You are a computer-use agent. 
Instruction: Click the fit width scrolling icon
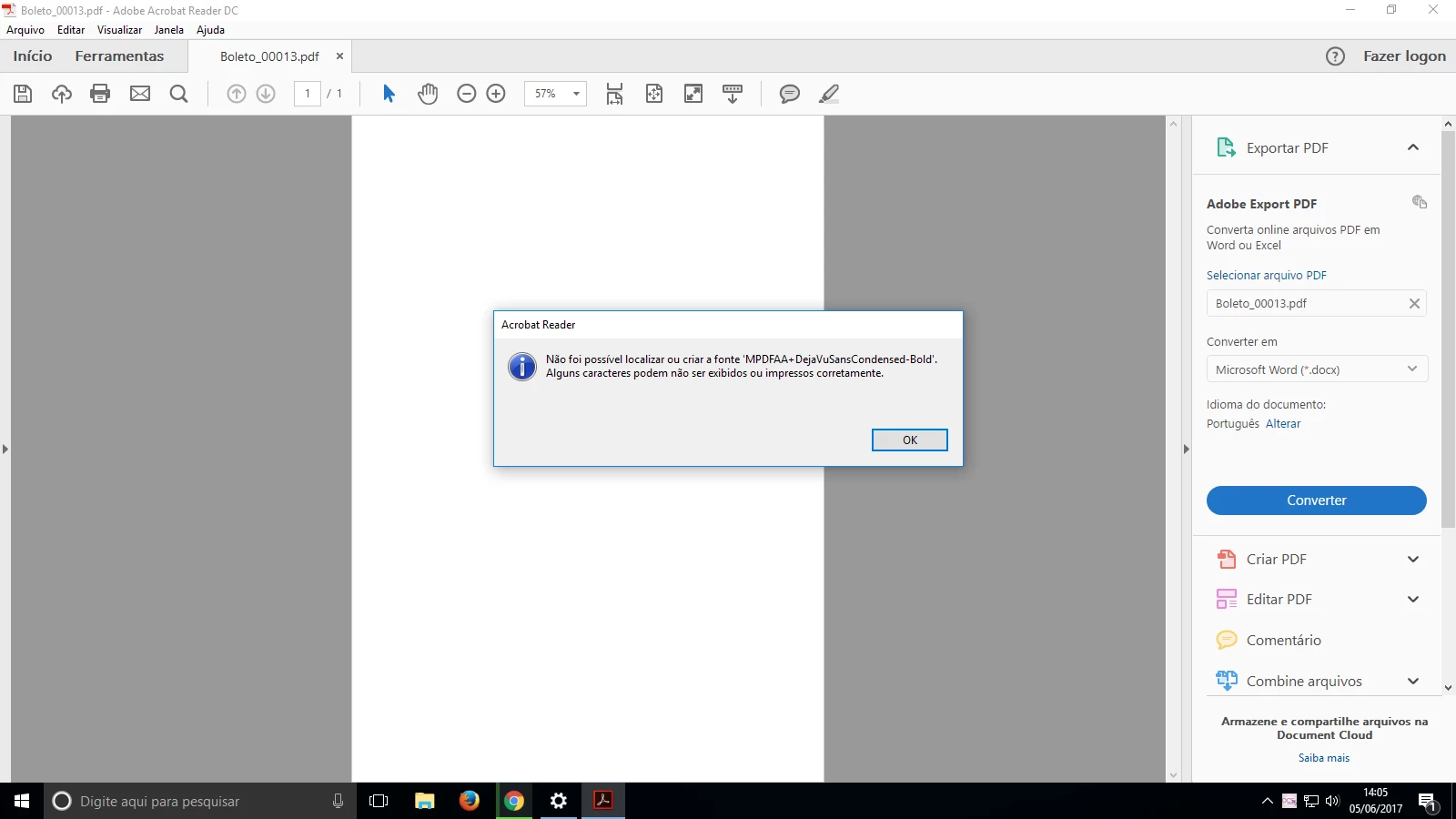tap(615, 94)
